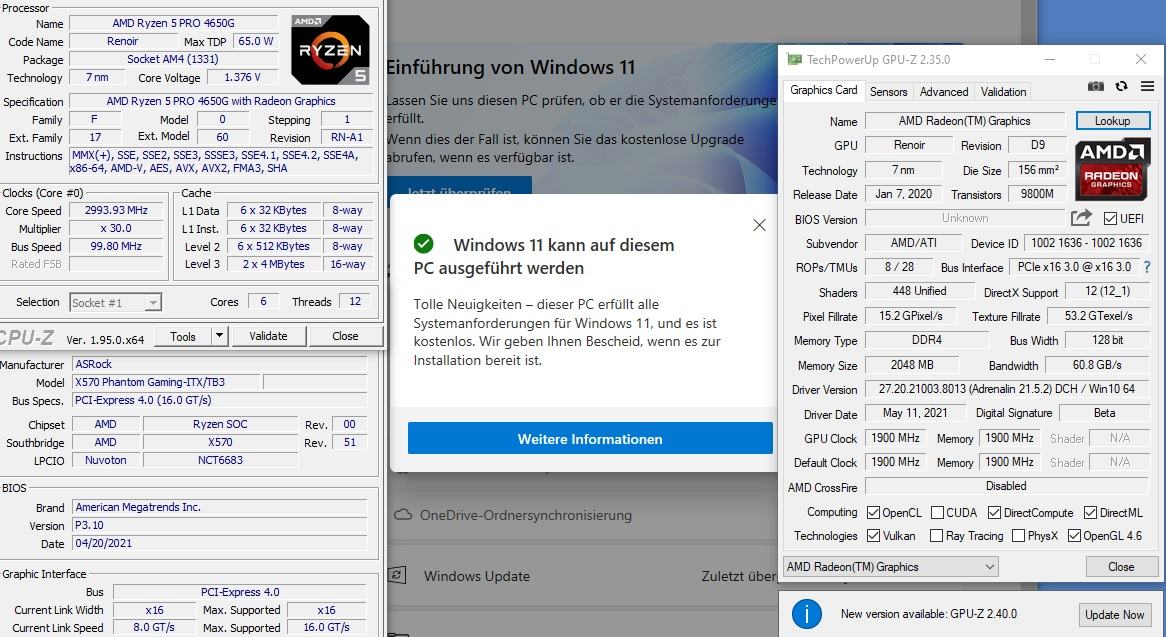Click the GPU Name field in GPU-Z
The image size is (1166, 637).
point(964,120)
